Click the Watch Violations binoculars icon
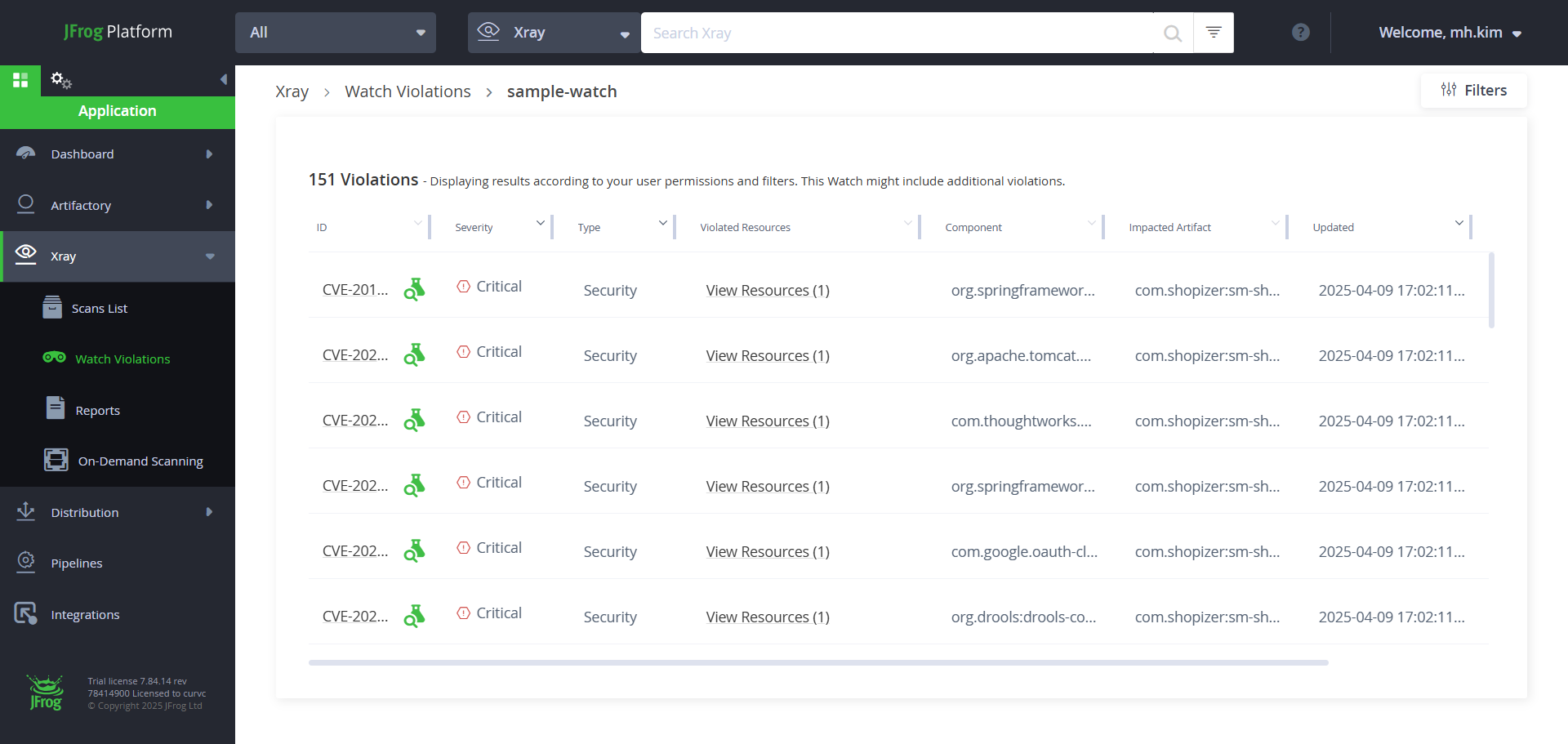This screenshot has width=1568, height=744. tap(55, 358)
